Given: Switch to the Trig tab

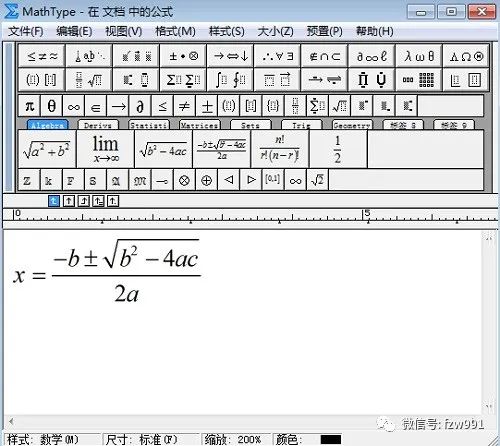Looking at the screenshot, I should pyautogui.click(x=302, y=125).
